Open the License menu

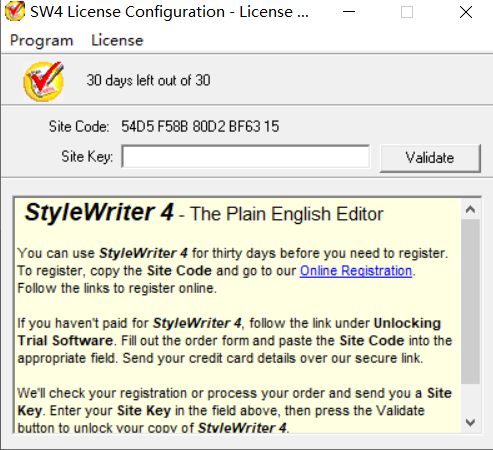click(117, 40)
